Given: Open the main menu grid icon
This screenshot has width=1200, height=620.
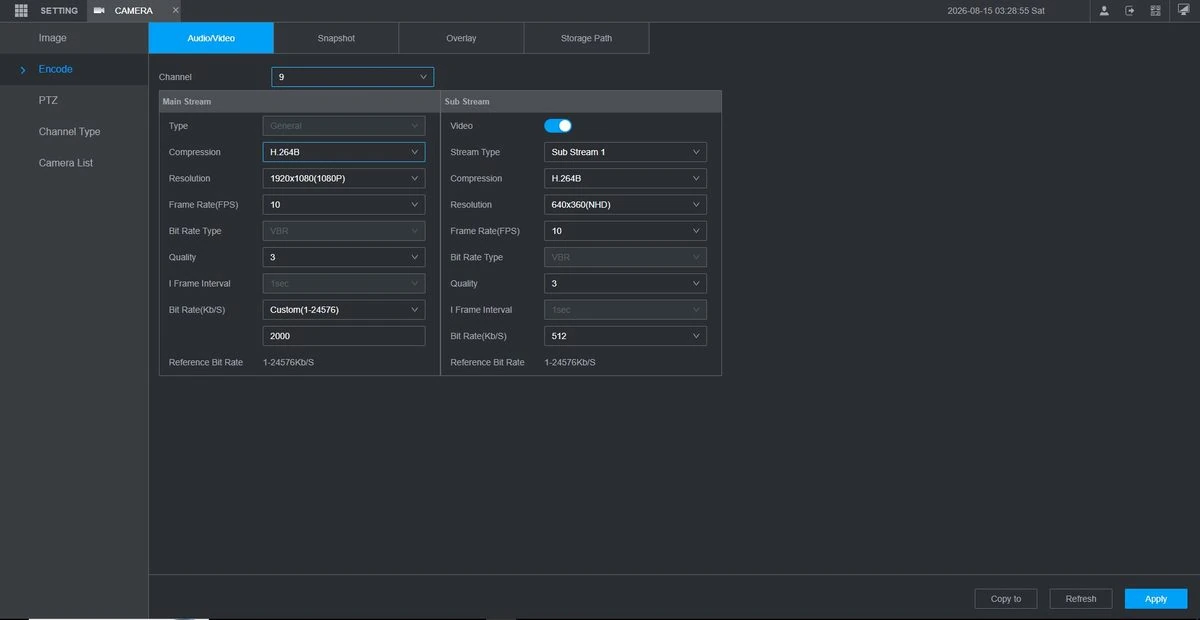Looking at the screenshot, I should 20,10.
